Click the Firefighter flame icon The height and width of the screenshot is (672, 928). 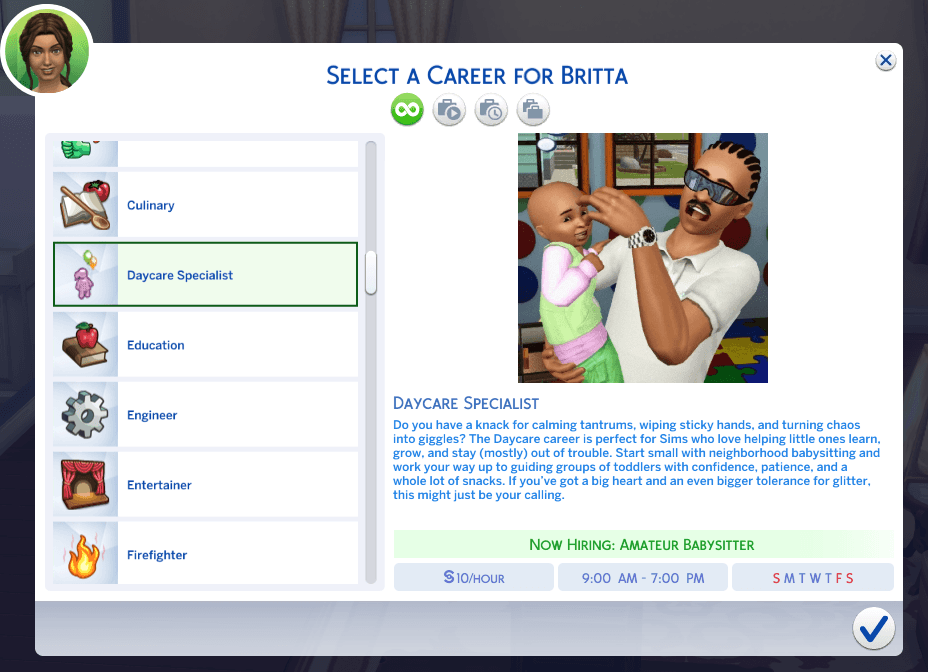coord(85,554)
